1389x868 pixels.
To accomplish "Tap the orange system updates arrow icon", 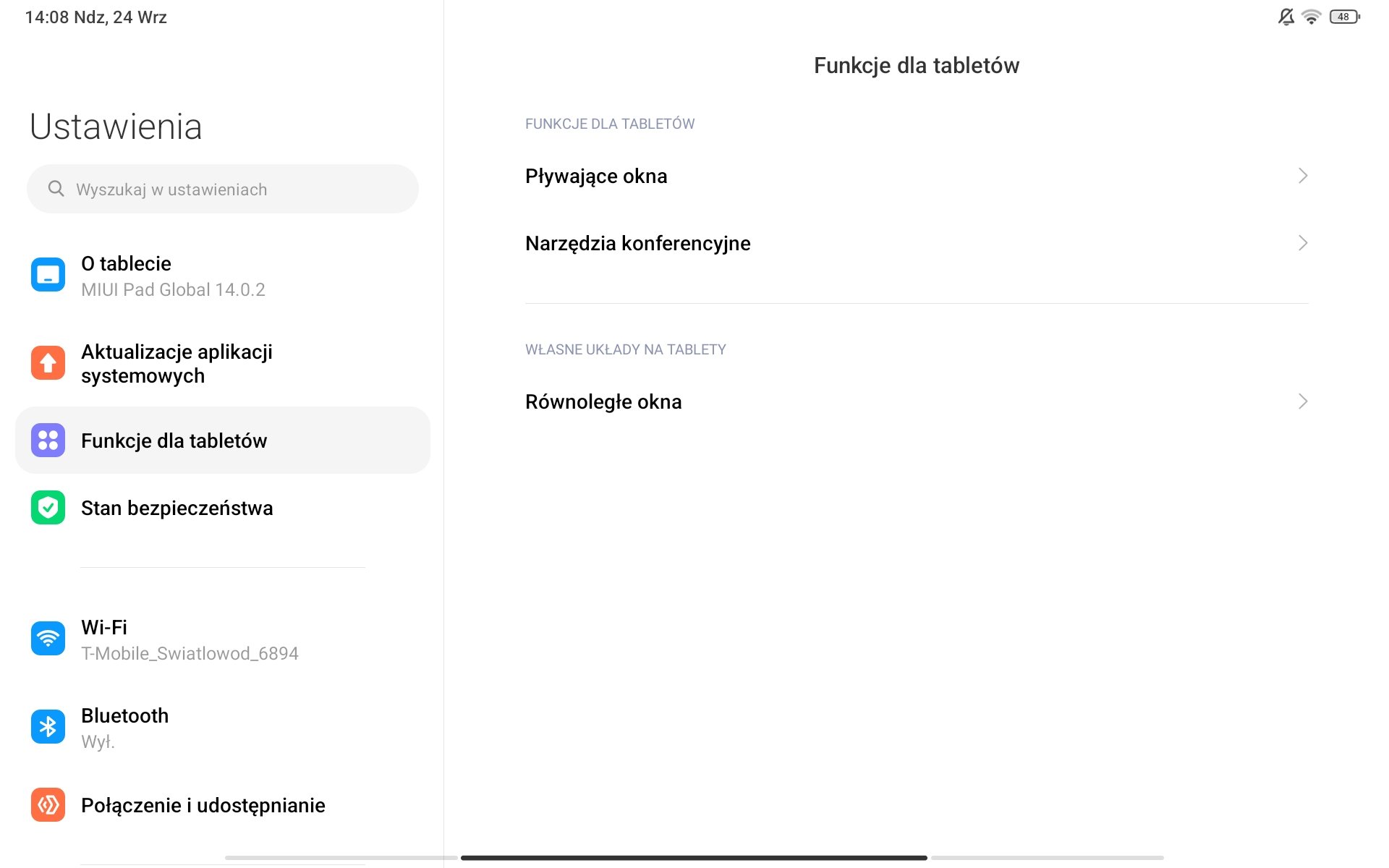I will pos(48,363).
